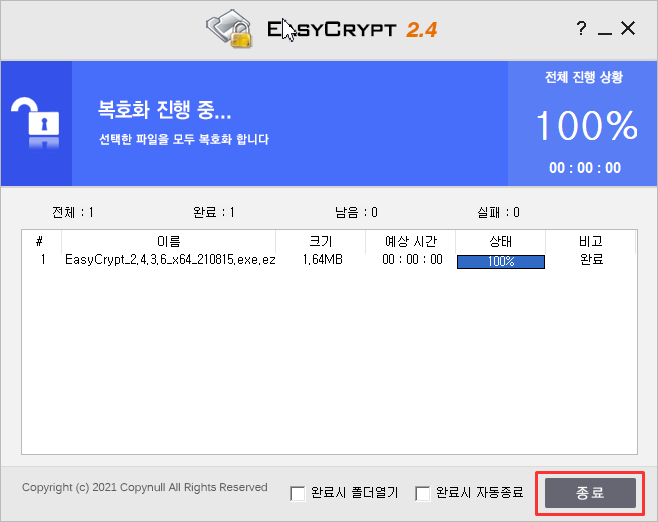Click the EasyCrypt 2.4 title text
This screenshot has height=522, width=658.
pos(352,29)
